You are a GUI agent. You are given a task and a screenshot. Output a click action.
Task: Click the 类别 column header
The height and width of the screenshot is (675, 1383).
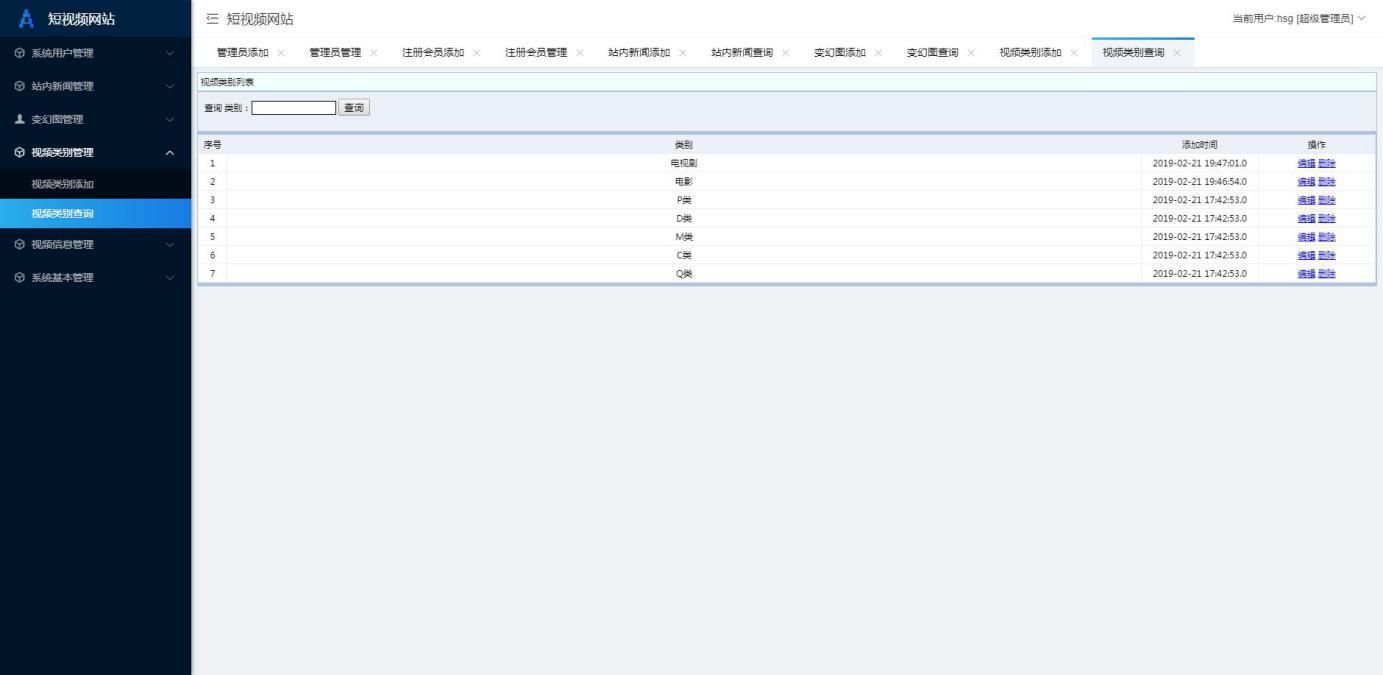click(684, 145)
